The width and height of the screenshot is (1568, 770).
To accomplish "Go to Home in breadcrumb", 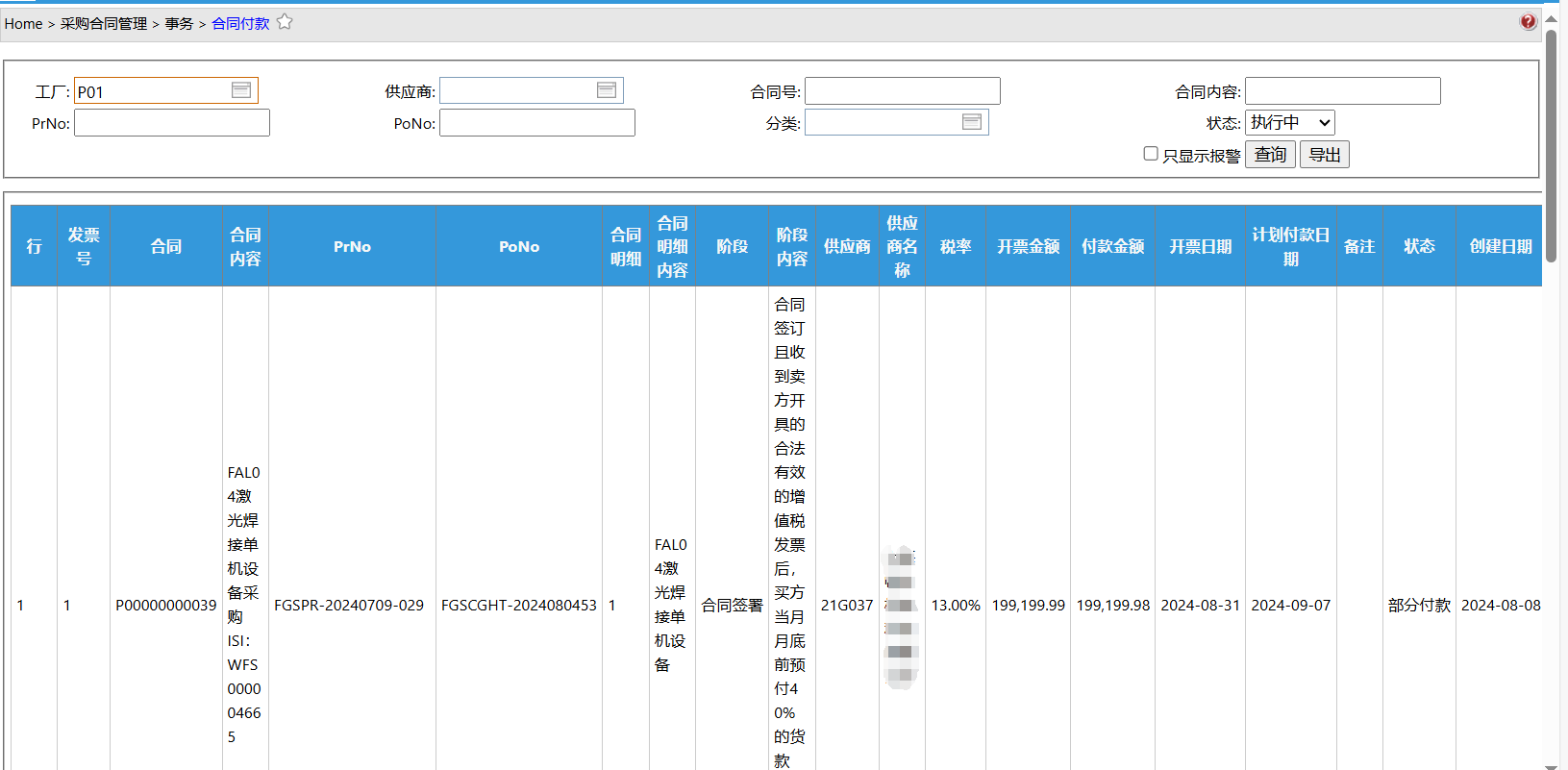I will tap(23, 23).
